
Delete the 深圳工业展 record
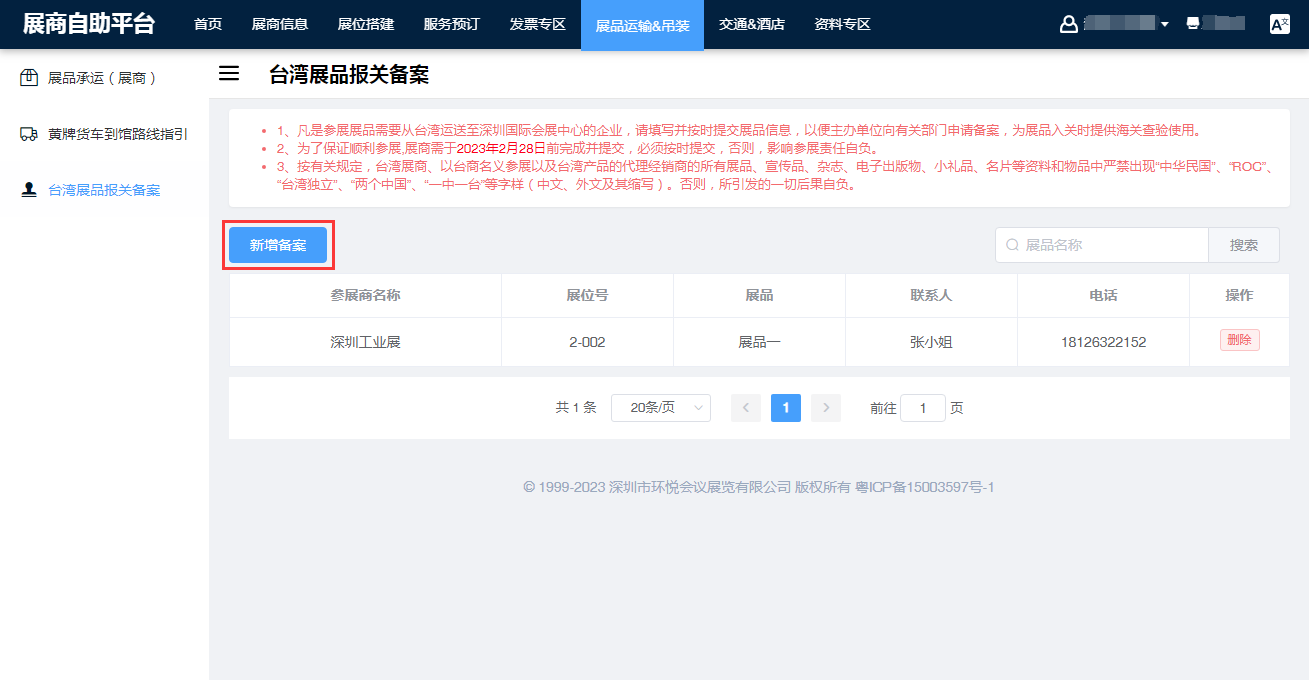[1239, 340]
